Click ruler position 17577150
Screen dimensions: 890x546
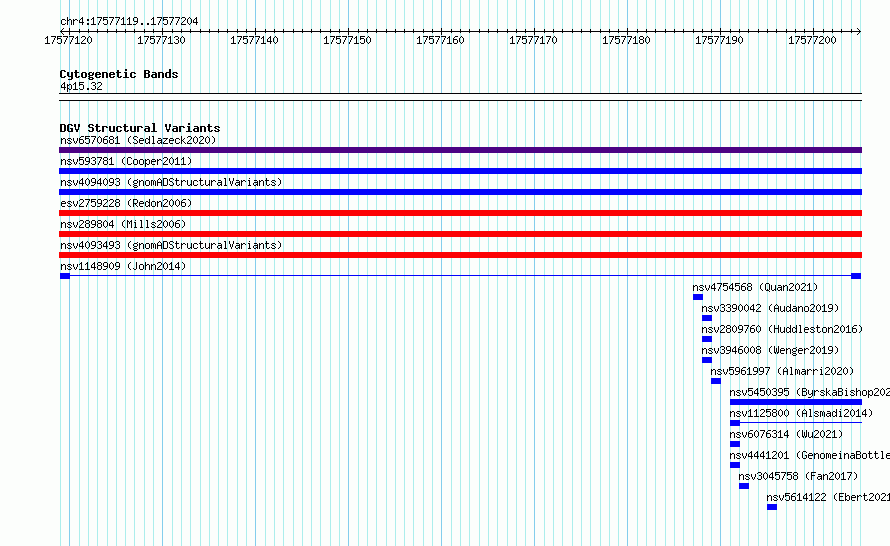347,40
